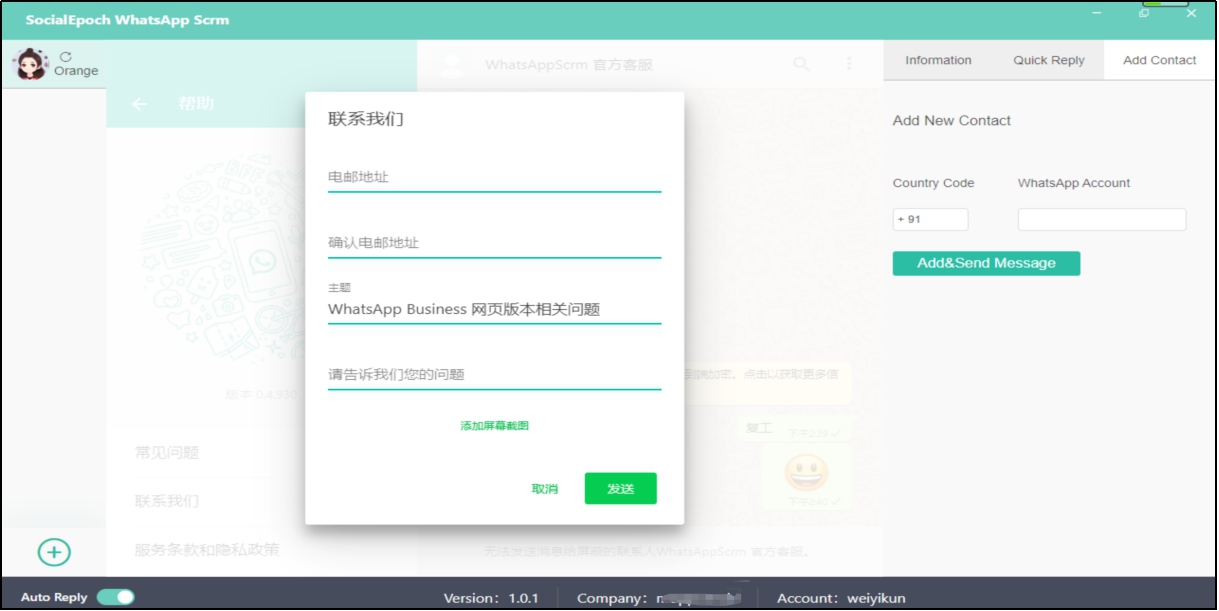Focus the 确认电邮地址 field

click(494, 243)
